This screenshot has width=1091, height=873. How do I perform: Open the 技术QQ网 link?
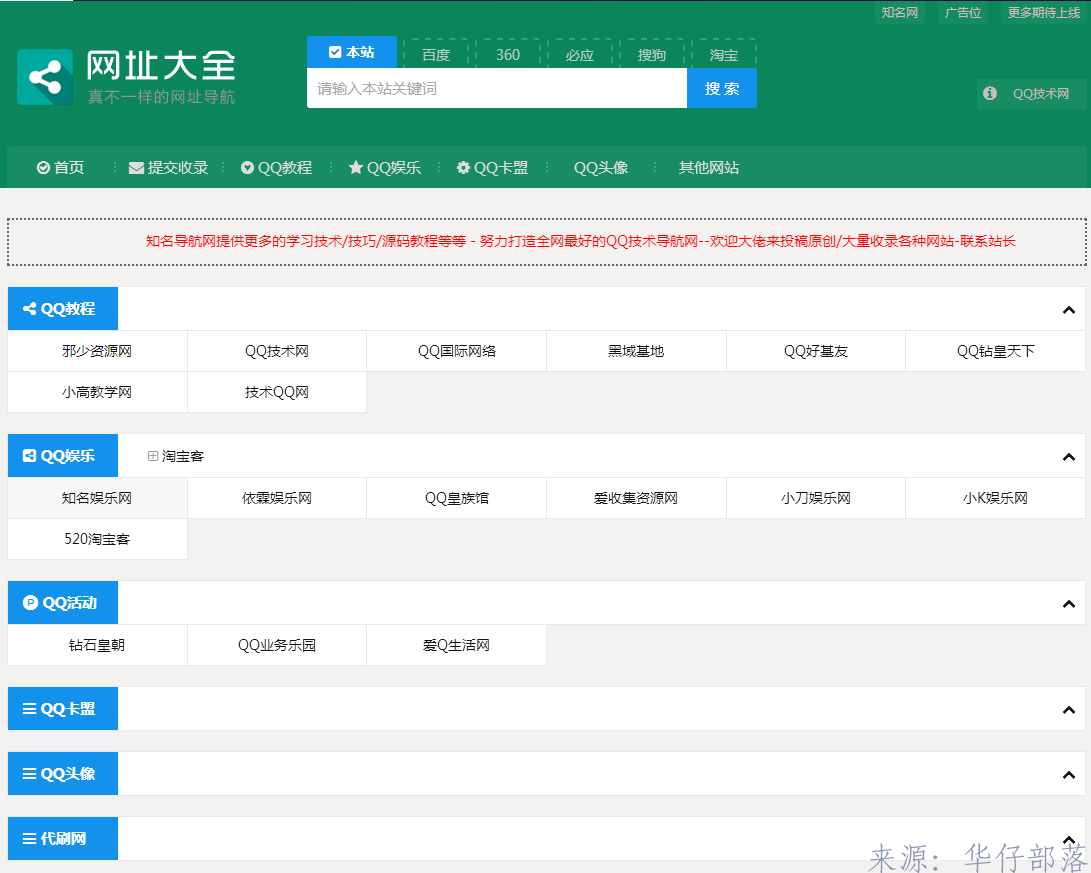(277, 392)
